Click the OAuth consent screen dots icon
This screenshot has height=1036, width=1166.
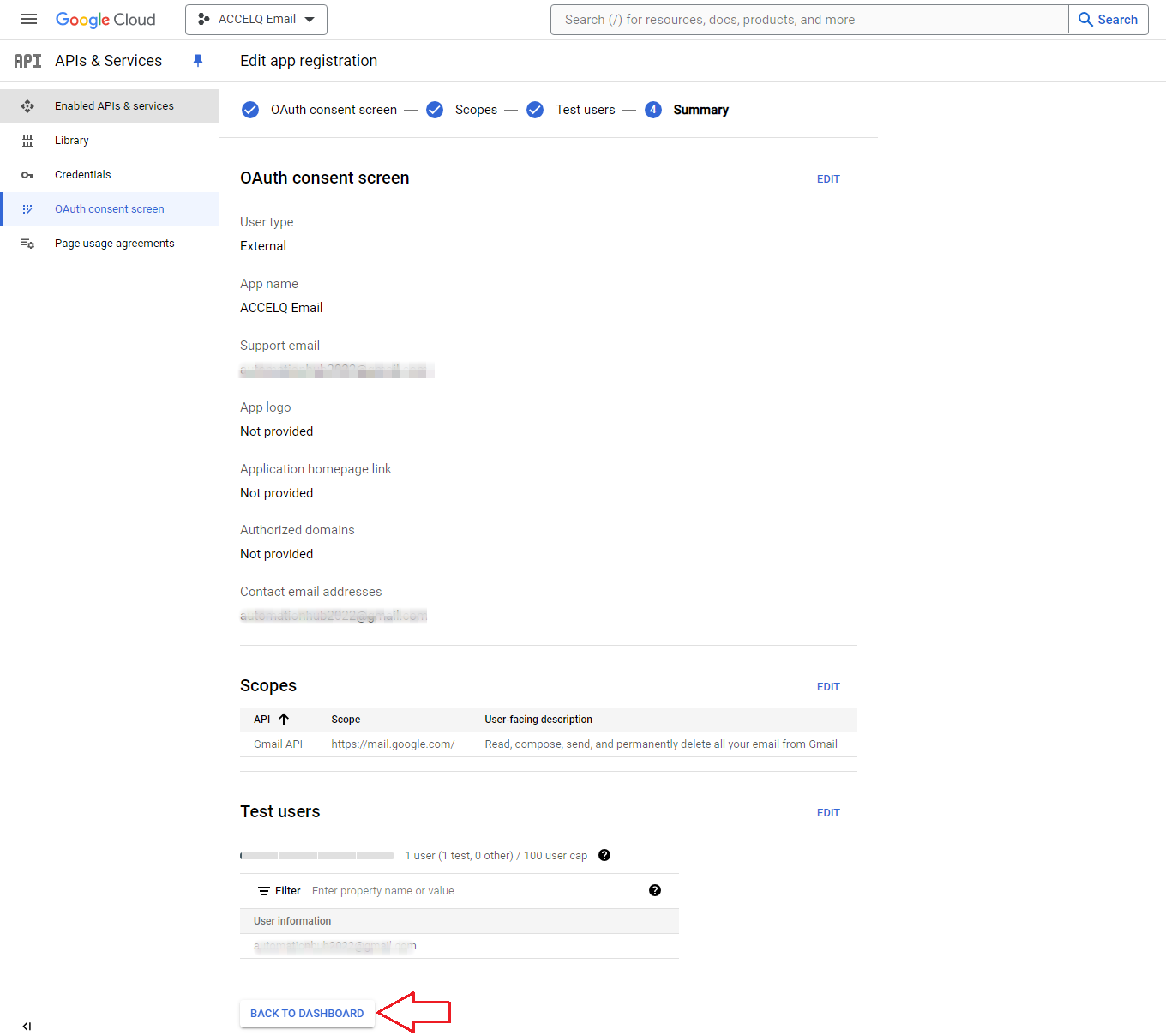[x=27, y=209]
